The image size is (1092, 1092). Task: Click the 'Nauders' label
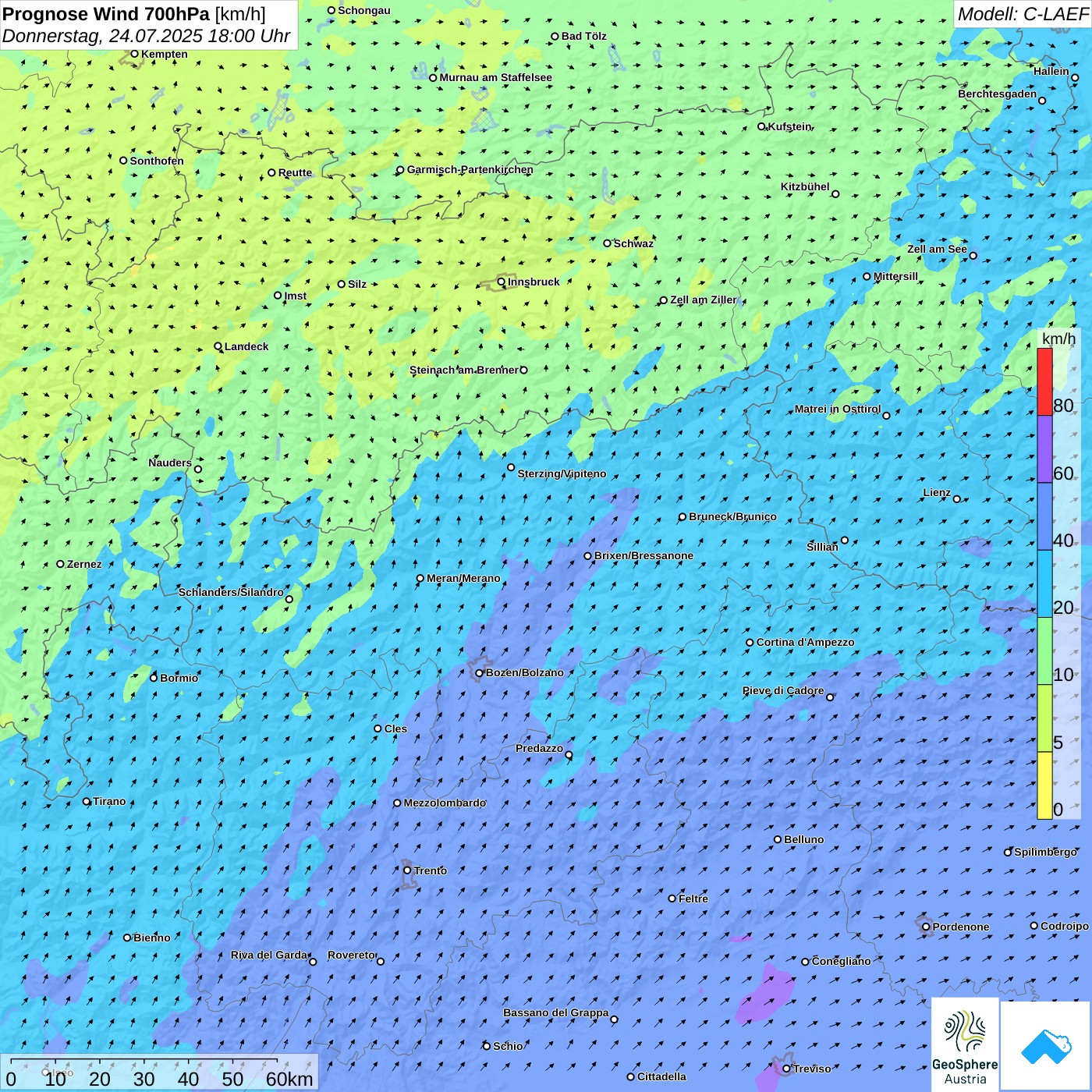point(170,463)
